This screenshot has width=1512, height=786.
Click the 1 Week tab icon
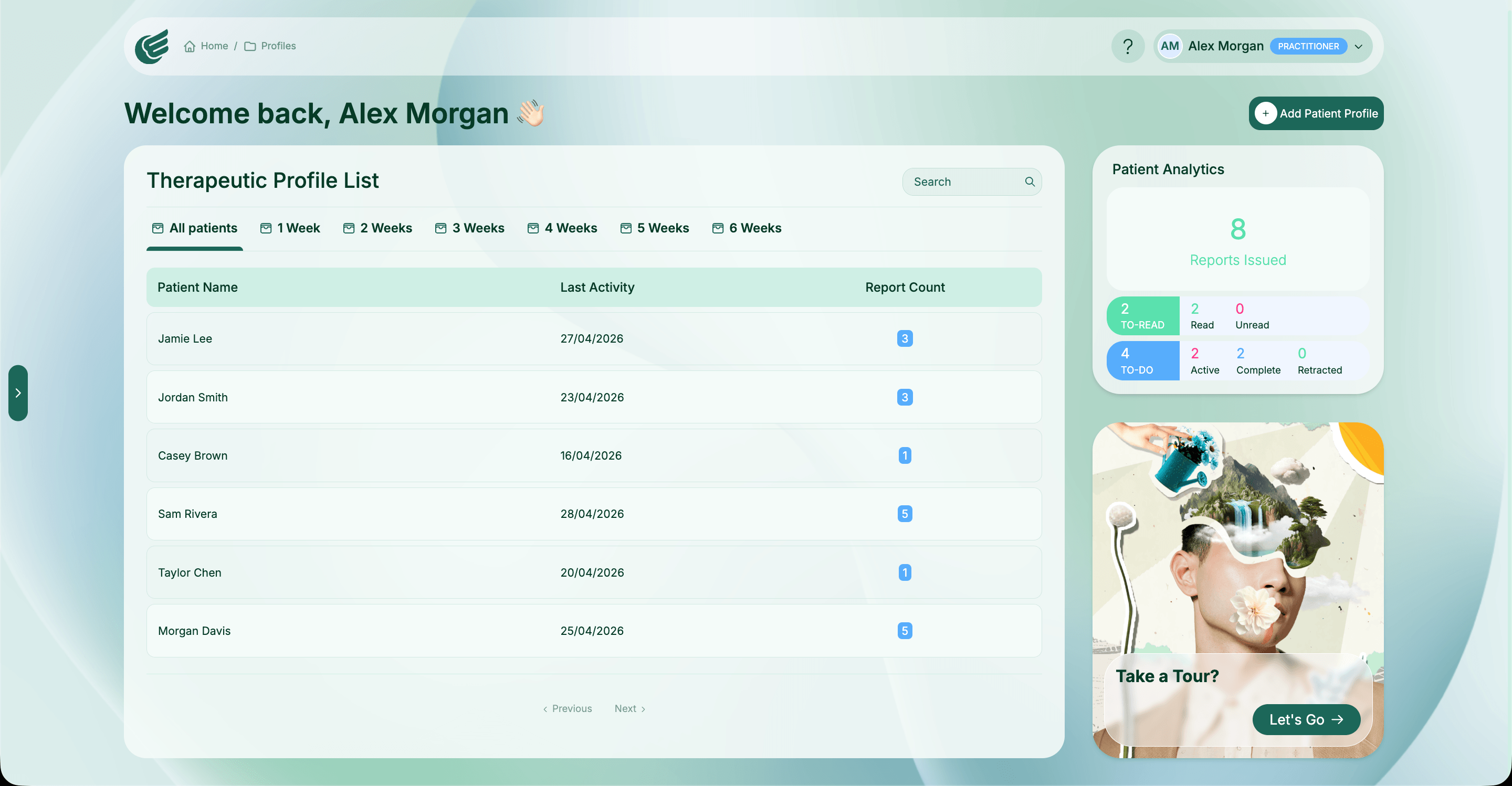click(266, 228)
